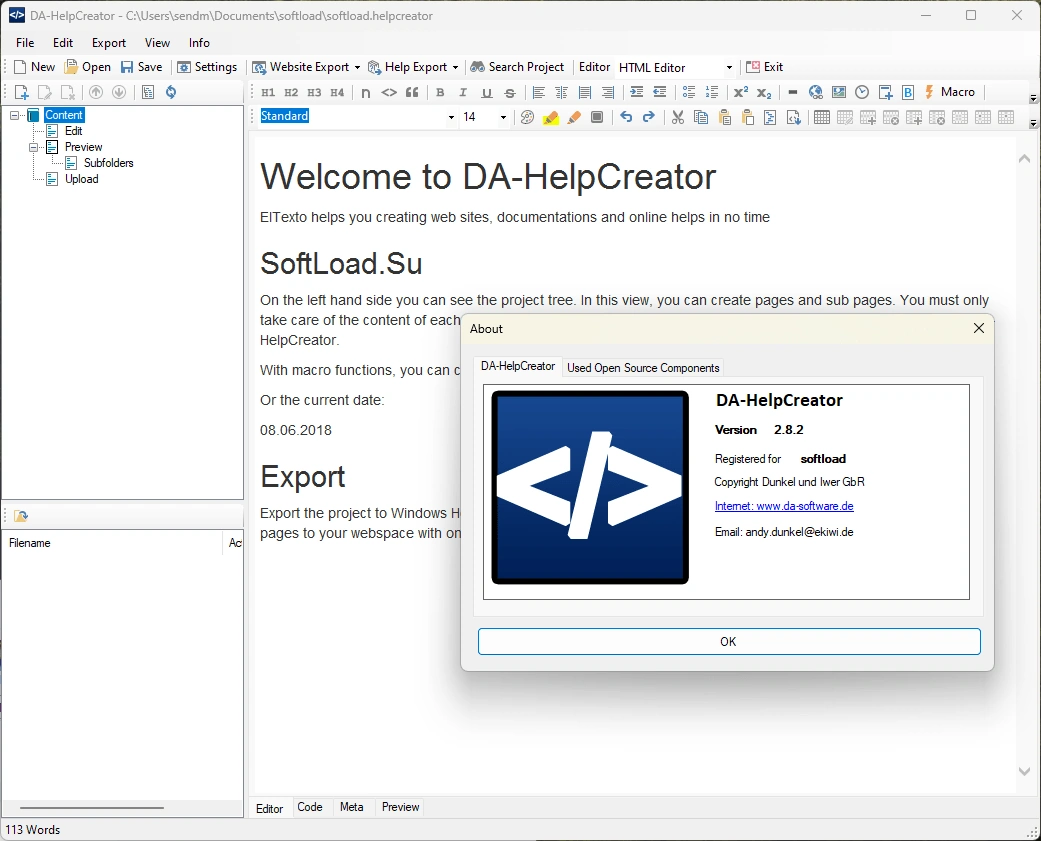Switch to the Code tab

310,807
